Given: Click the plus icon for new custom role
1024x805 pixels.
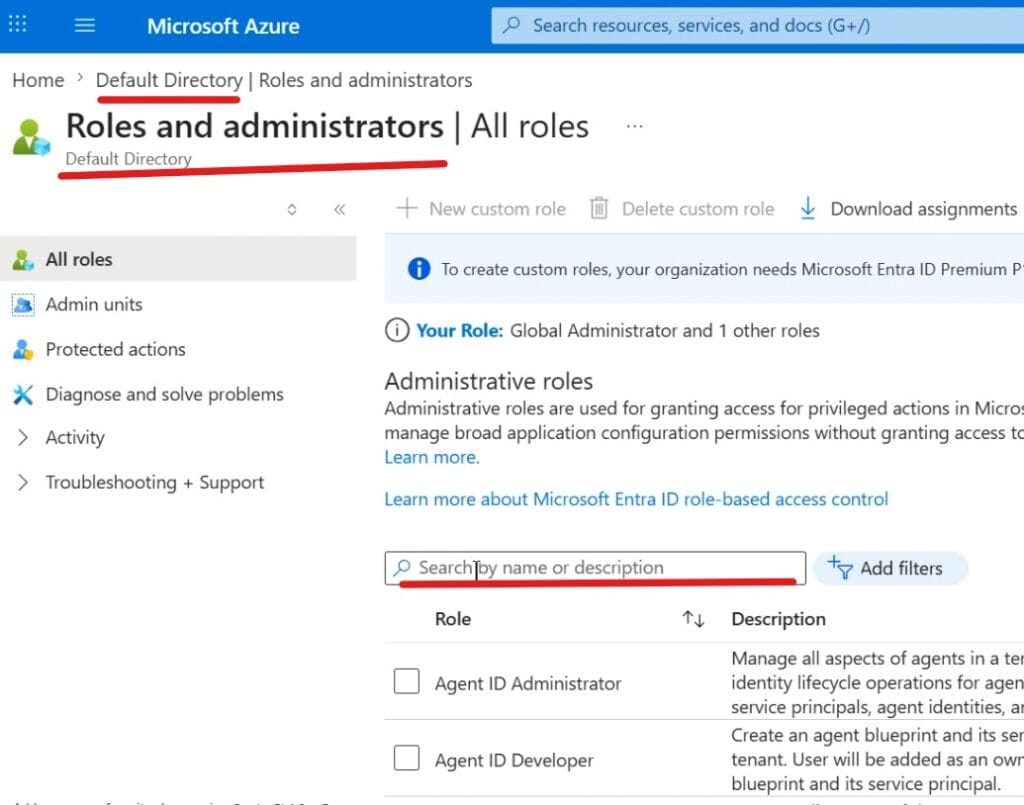Looking at the screenshot, I should [406, 208].
